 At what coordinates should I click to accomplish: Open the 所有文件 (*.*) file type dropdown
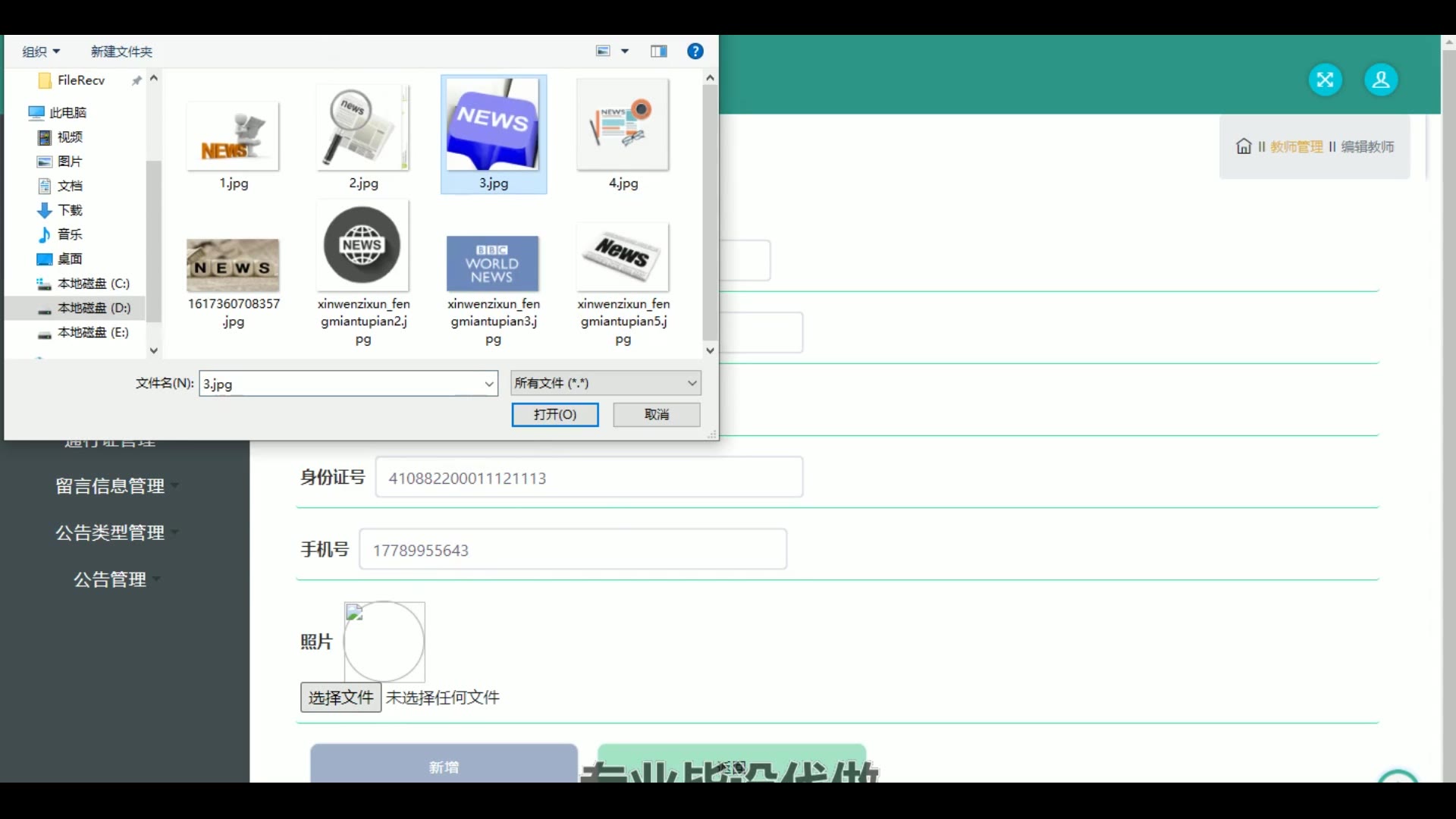605,383
